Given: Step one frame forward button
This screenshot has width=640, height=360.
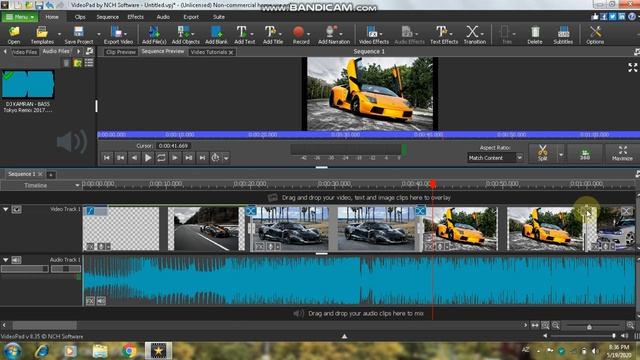Looking at the screenshot, I should click(175, 158).
